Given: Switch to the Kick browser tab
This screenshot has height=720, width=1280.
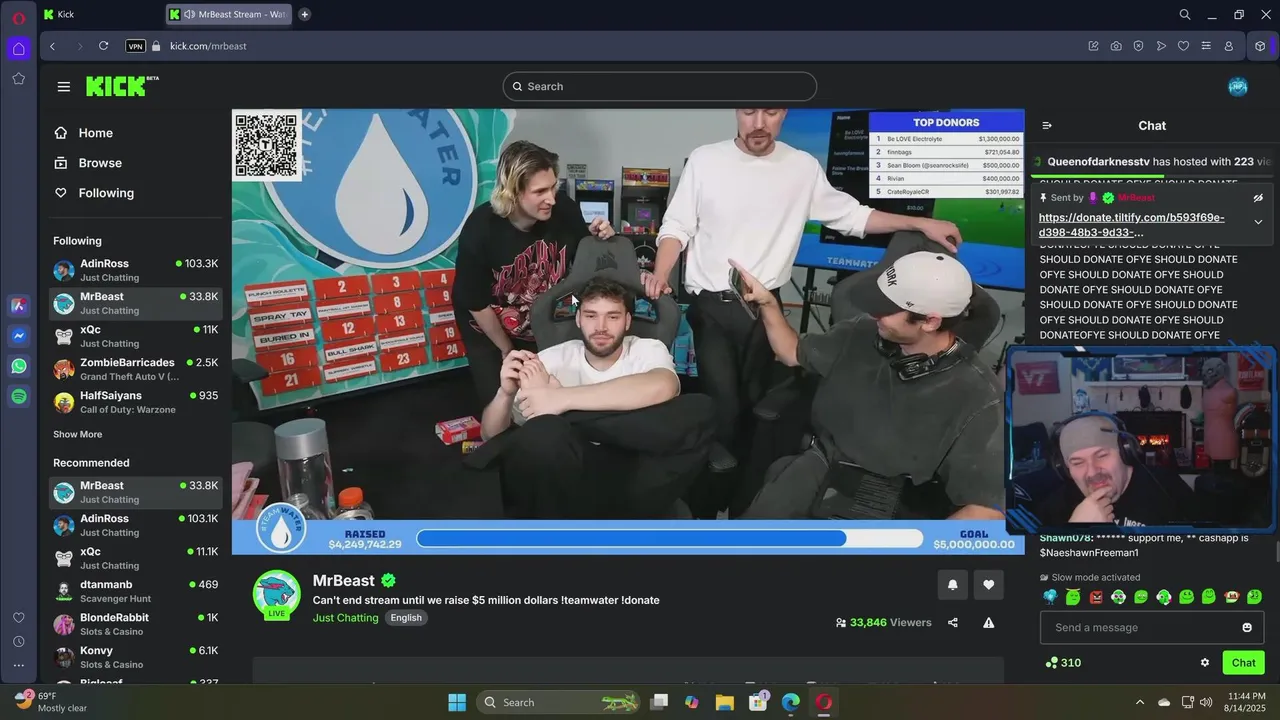Looking at the screenshot, I should (100, 14).
